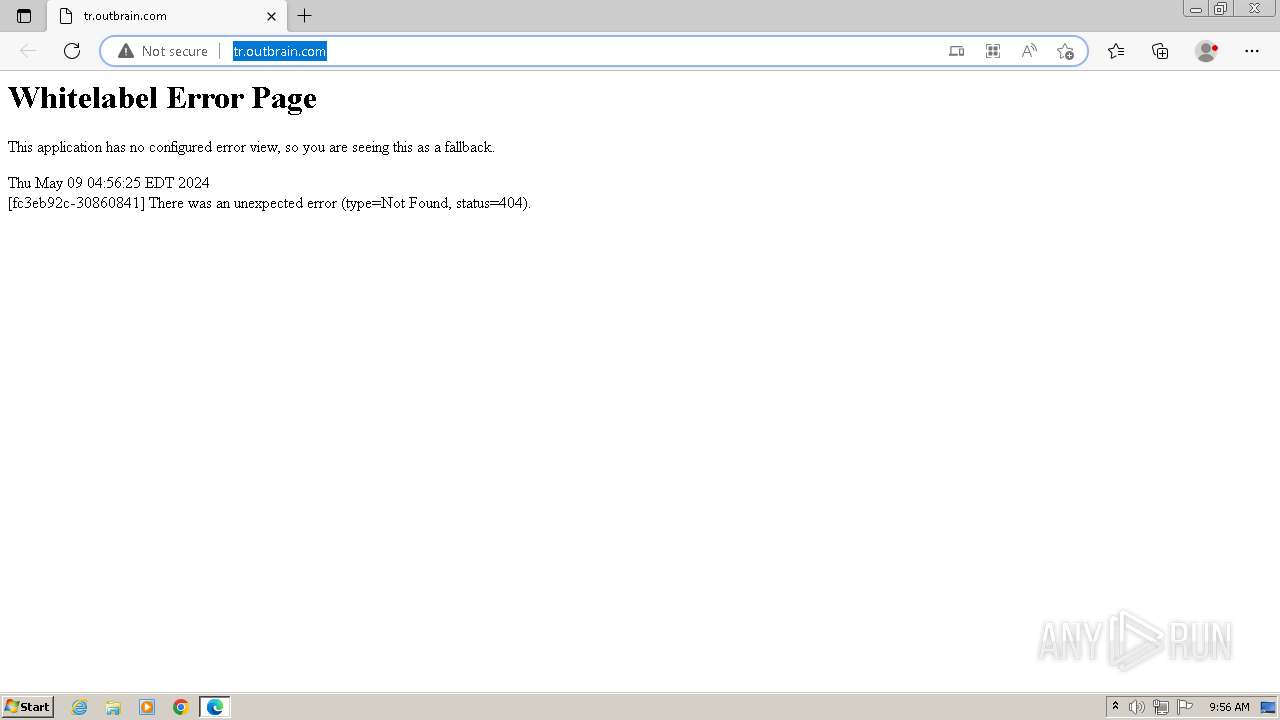This screenshot has width=1280, height=720.
Task: Close the tr.outbrain.com tab
Action: coord(271,16)
